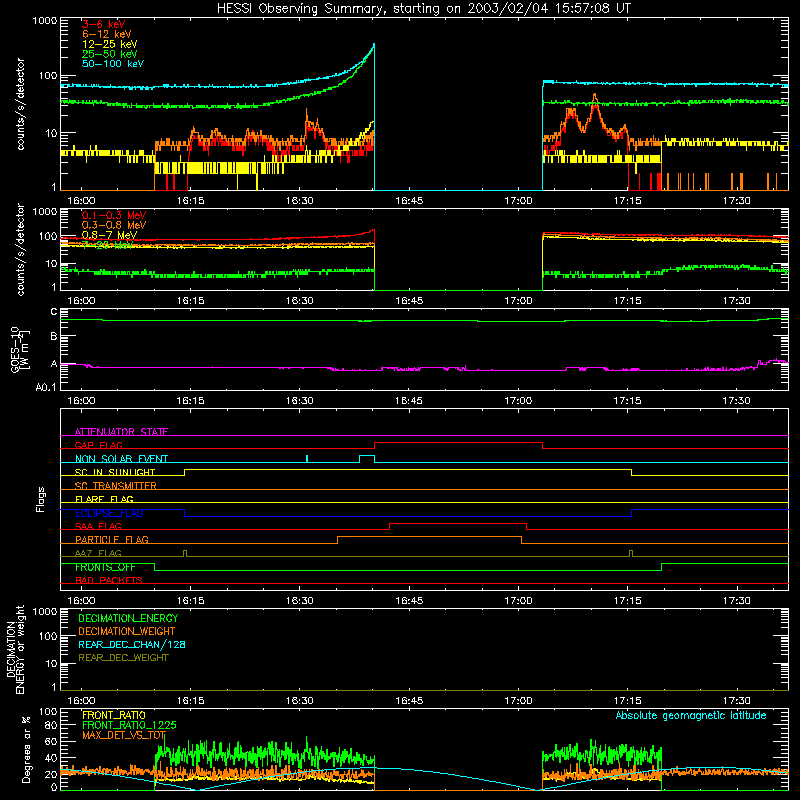Click the ECLIPSE_FLAG label
Screen dimensions: 800x800
click(109, 513)
